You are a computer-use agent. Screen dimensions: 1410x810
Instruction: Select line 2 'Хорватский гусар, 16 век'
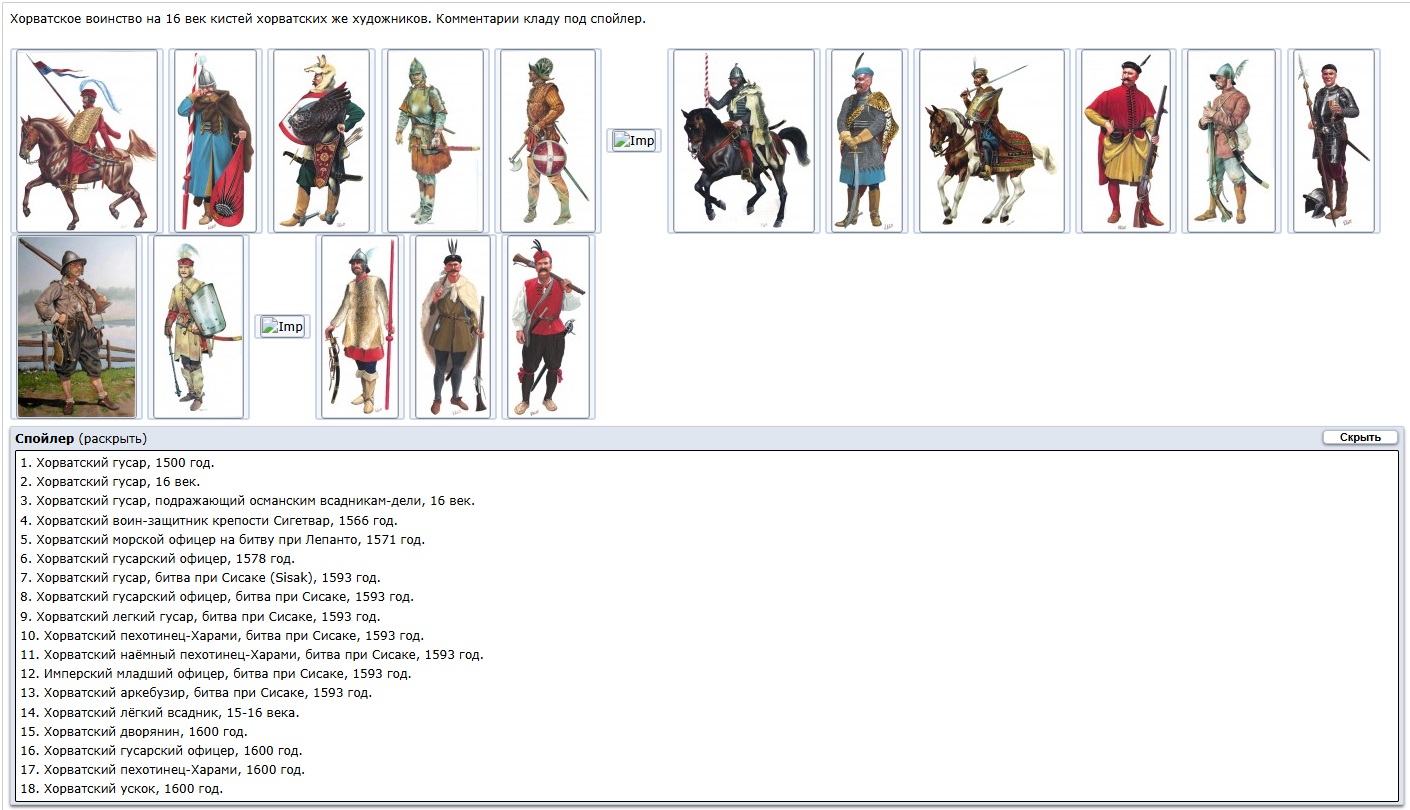click(x=110, y=482)
